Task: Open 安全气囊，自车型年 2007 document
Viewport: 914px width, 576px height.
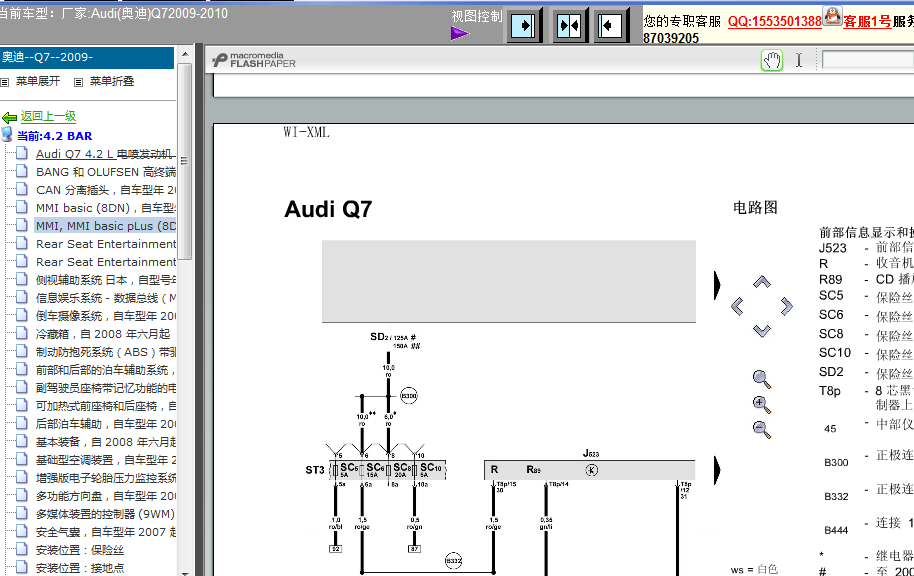Action: (x=106, y=532)
